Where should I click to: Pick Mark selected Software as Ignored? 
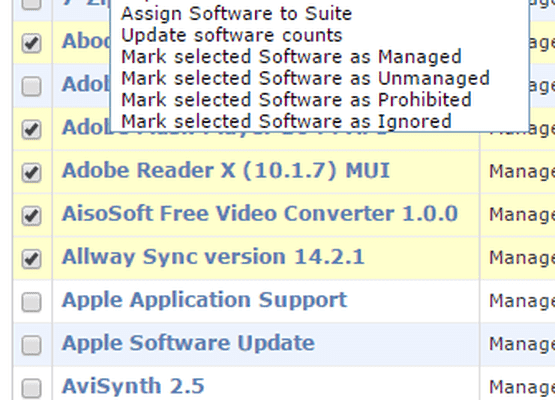click(286, 122)
